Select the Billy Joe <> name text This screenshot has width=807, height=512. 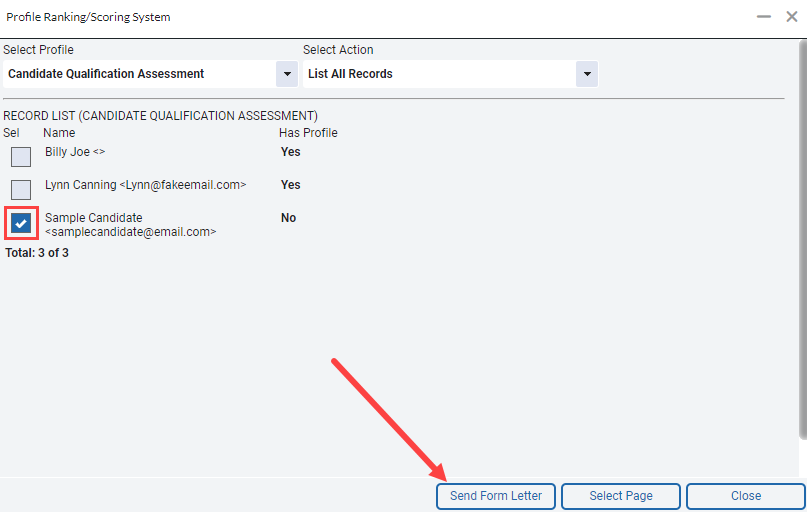click(75, 152)
